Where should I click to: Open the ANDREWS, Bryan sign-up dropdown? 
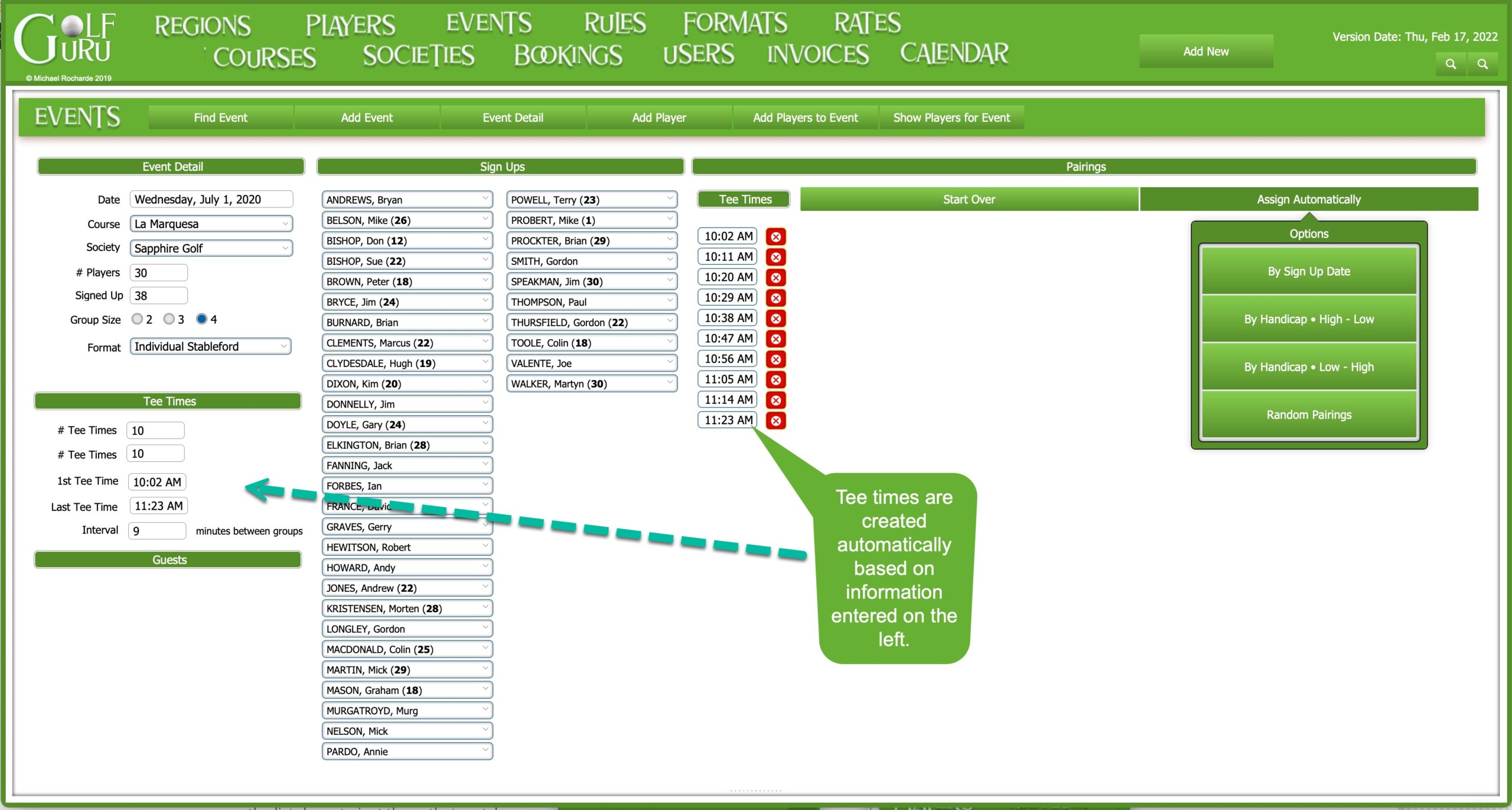[407, 200]
